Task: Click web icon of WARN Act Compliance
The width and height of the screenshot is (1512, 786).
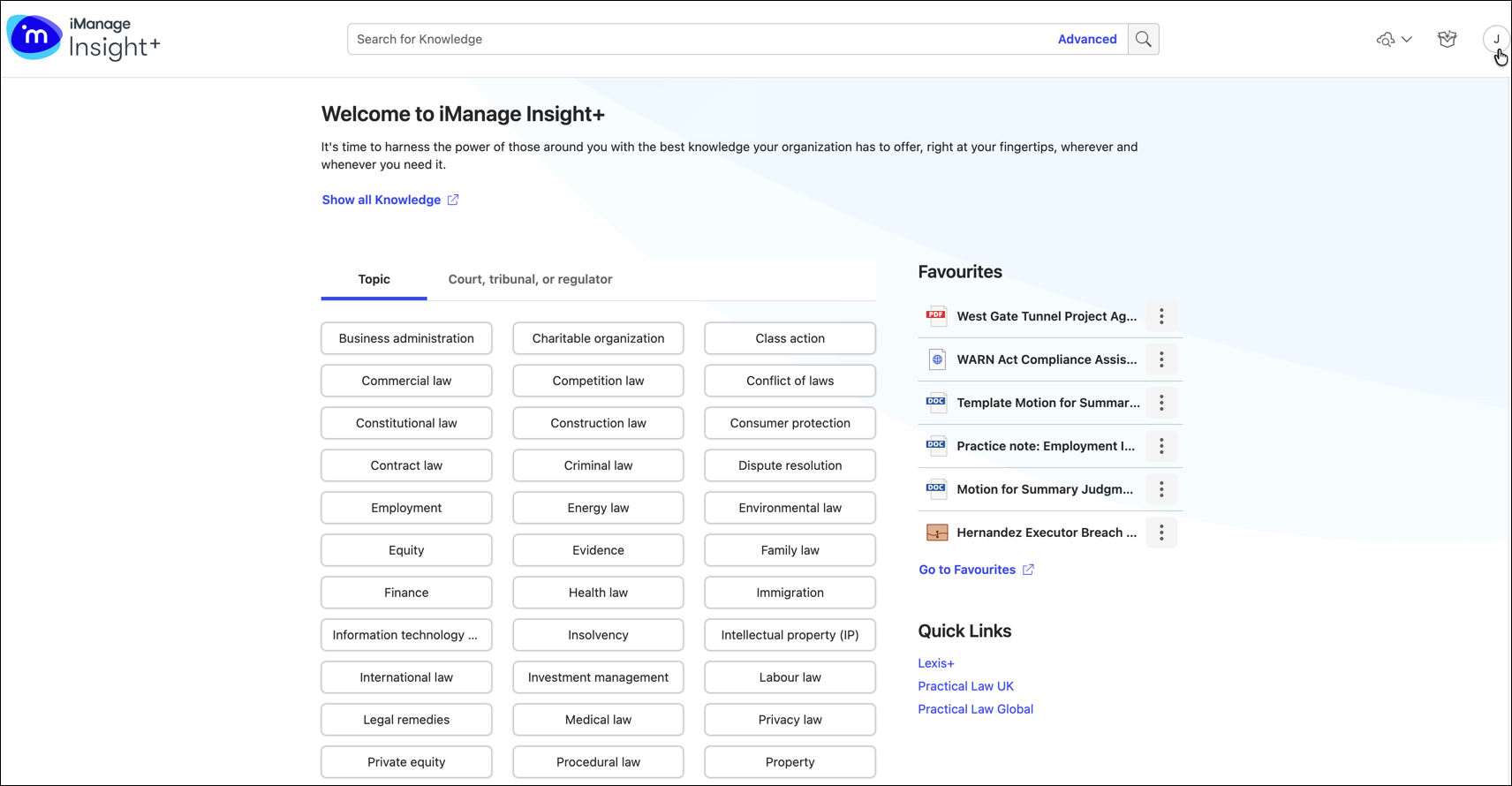Action: pyautogui.click(x=936, y=359)
